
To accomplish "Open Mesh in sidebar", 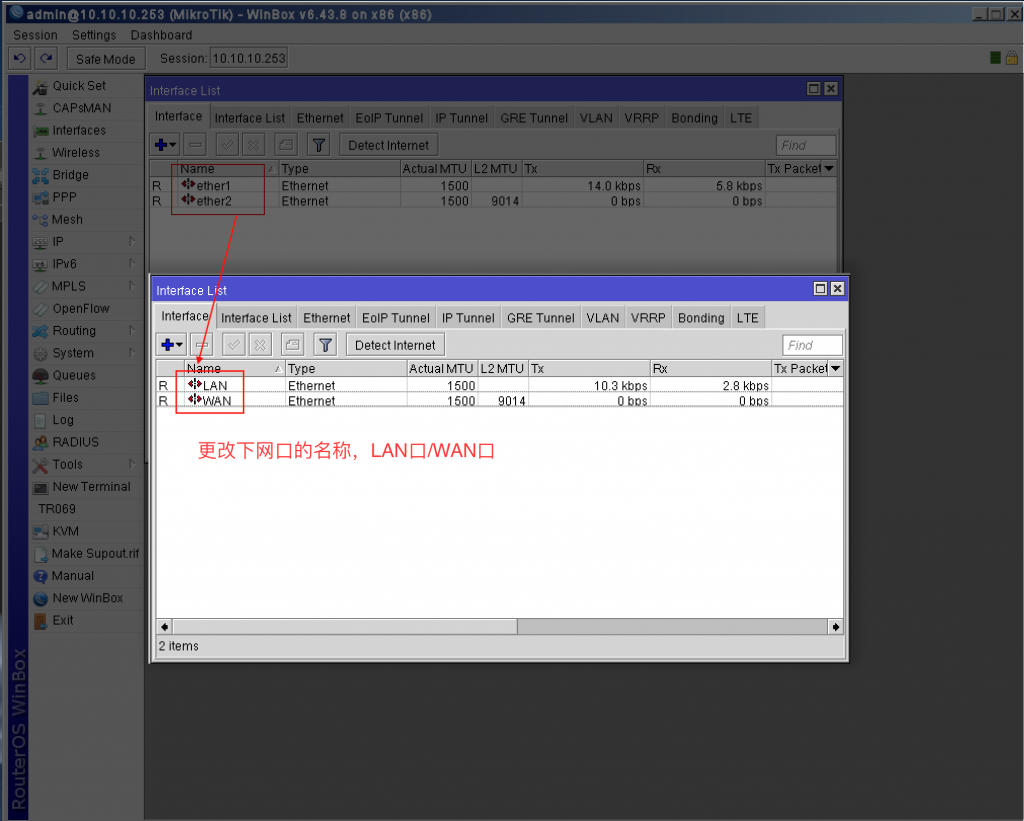I will (x=67, y=219).
